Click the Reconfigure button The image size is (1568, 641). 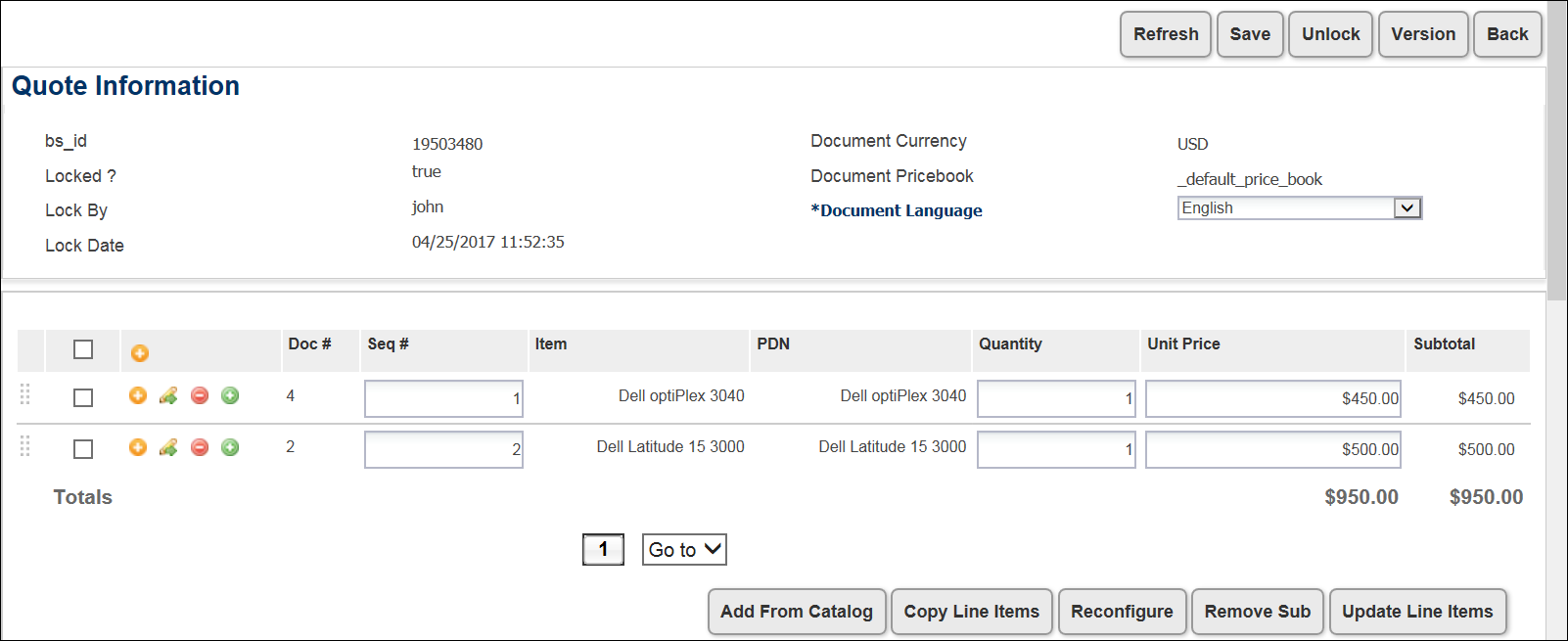[x=1122, y=612]
